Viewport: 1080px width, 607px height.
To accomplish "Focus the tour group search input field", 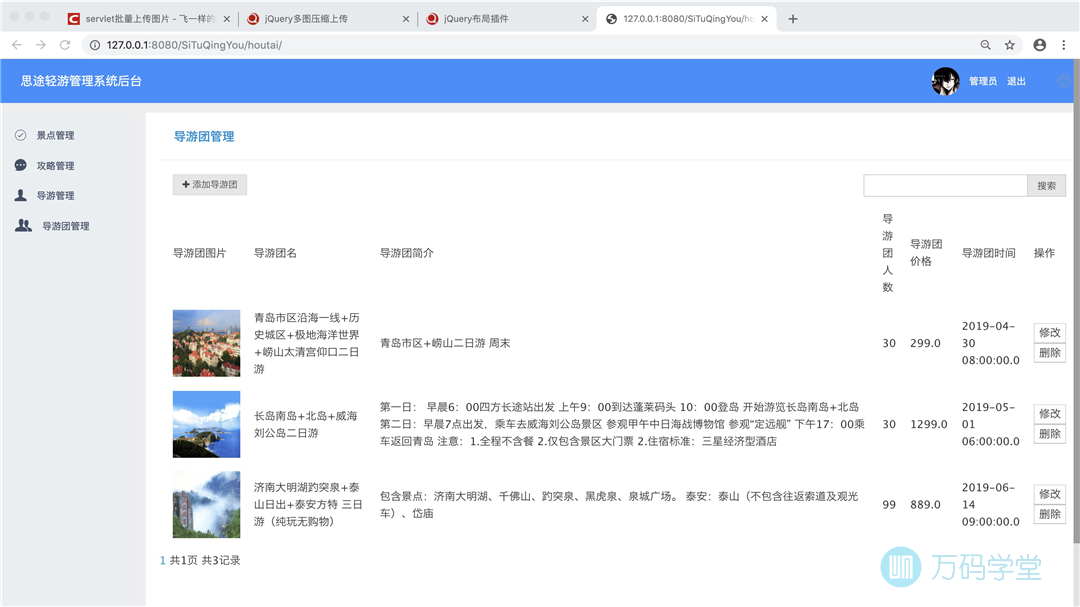I will 945,186.
